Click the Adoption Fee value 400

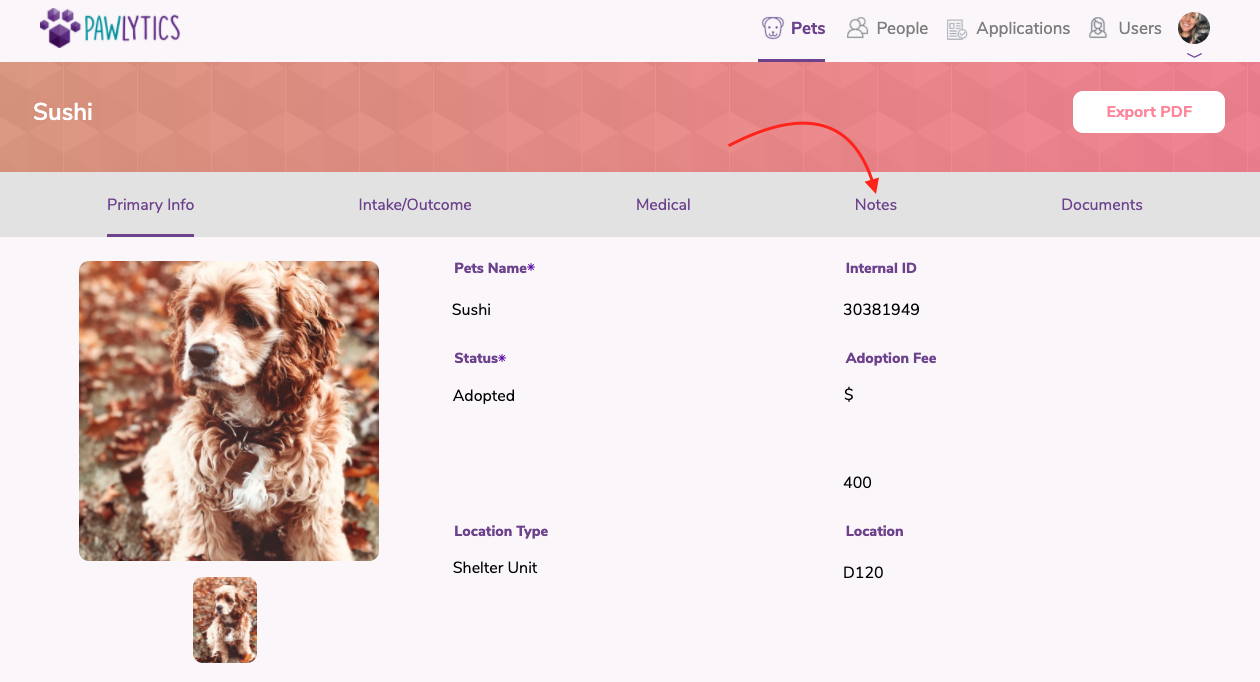tap(857, 483)
